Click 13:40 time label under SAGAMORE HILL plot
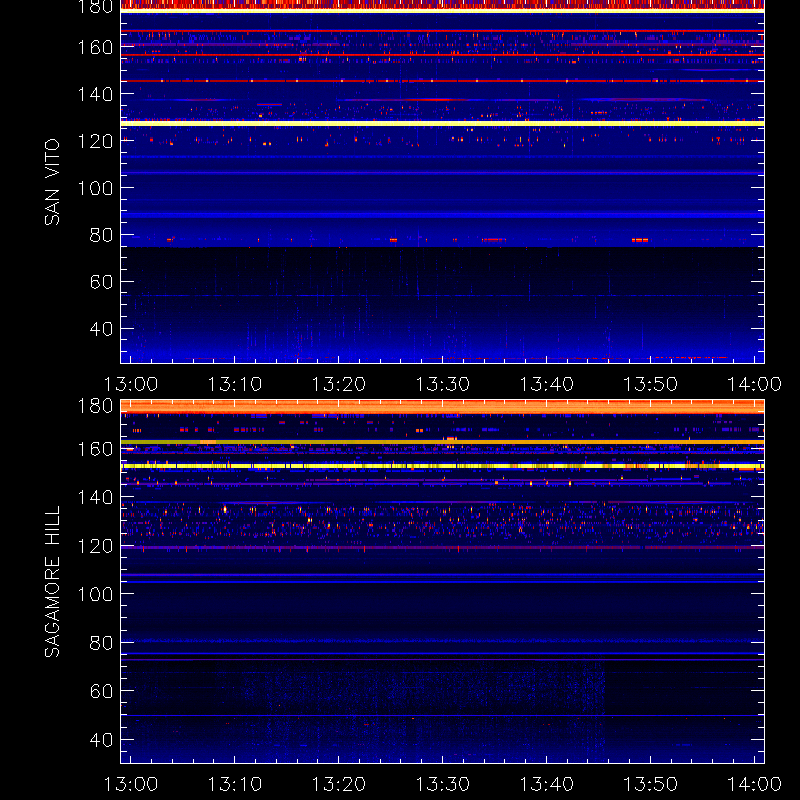 547,784
